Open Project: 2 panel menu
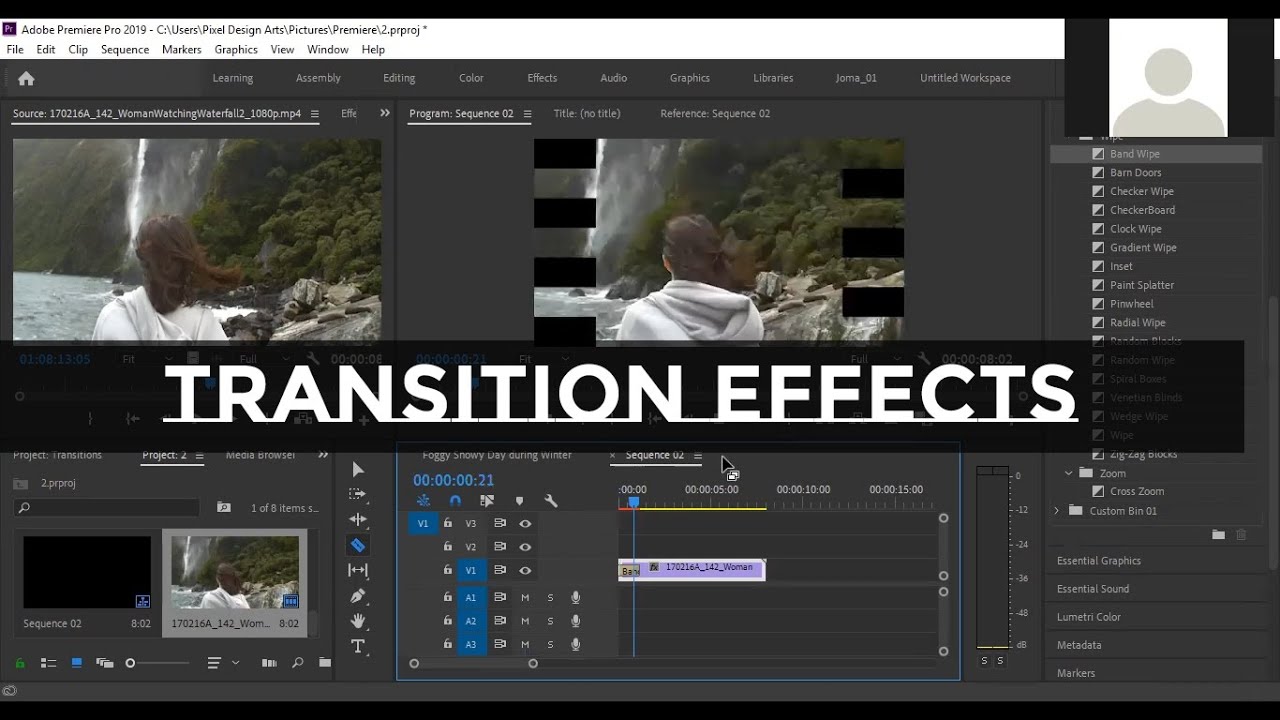This screenshot has height=720, width=1280. [x=199, y=456]
